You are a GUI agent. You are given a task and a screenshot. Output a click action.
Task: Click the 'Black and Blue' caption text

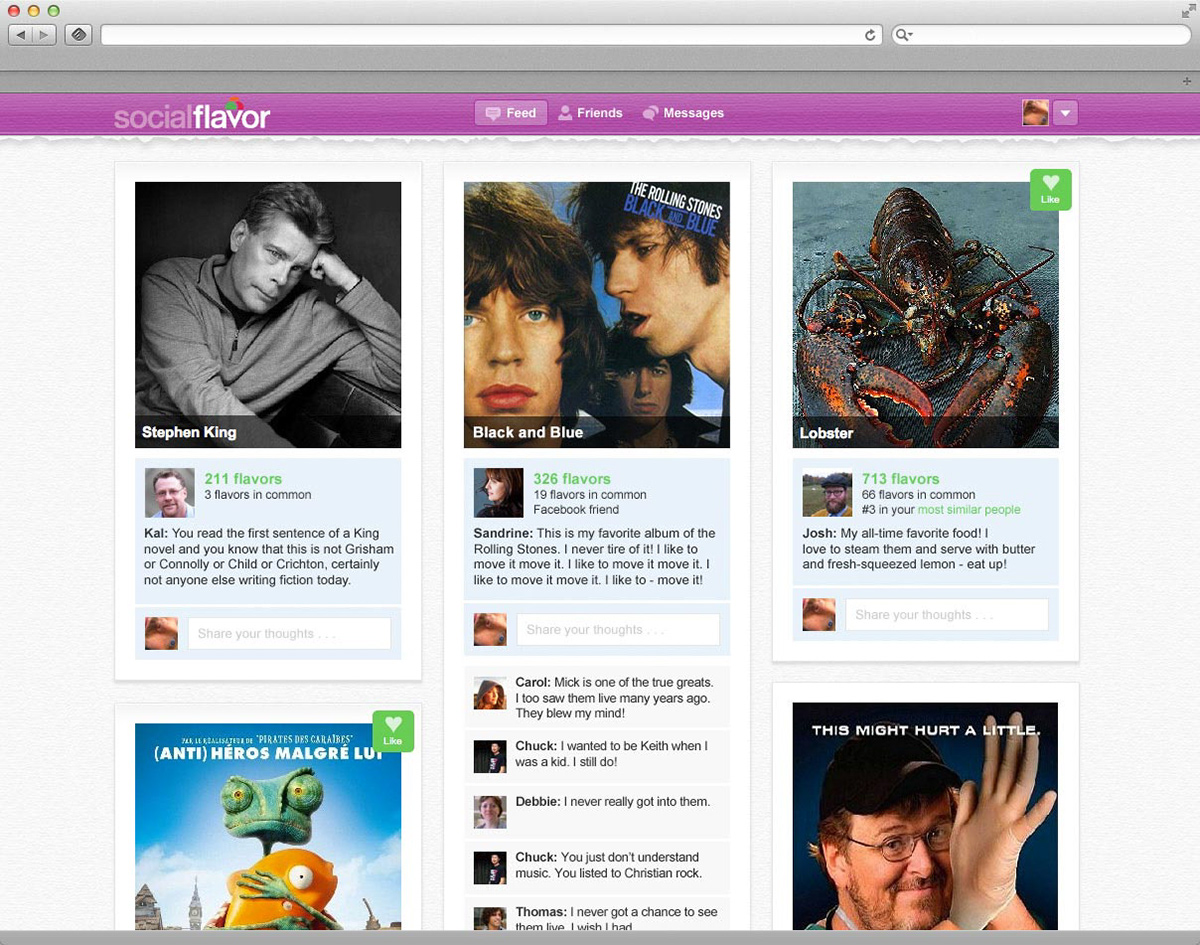tap(527, 433)
